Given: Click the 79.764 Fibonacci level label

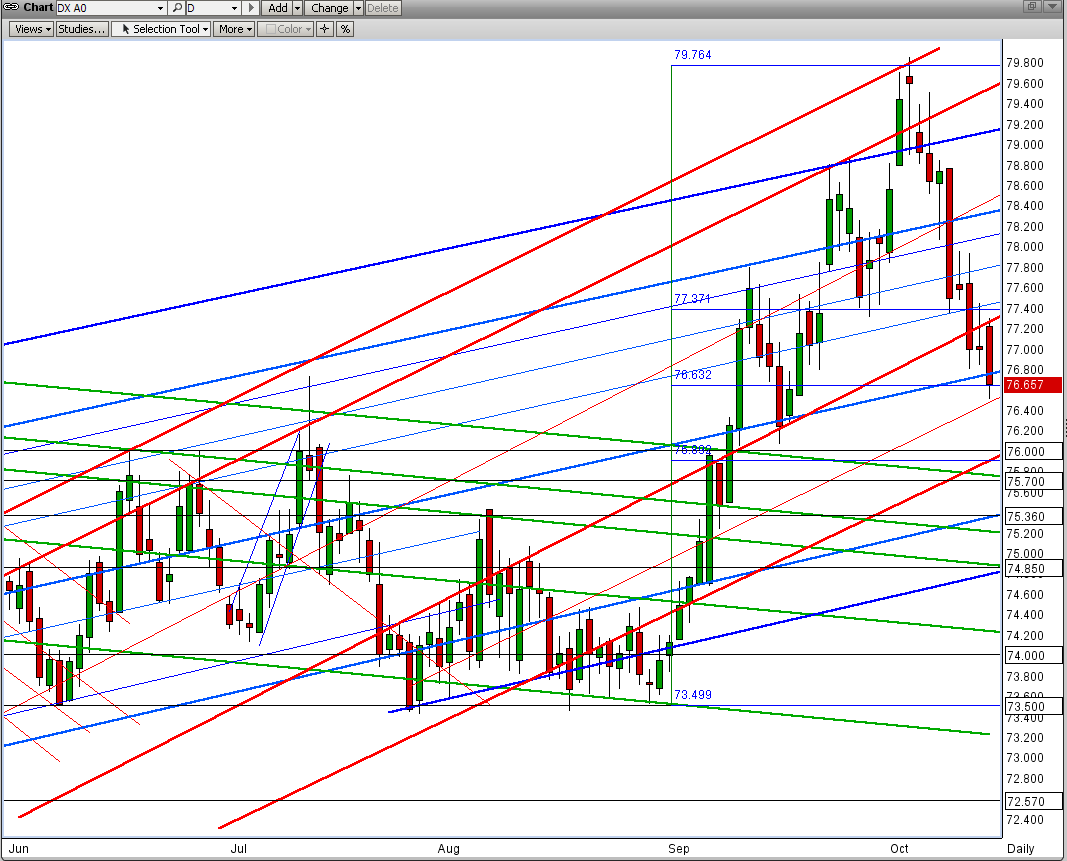Looking at the screenshot, I should pyautogui.click(x=693, y=55).
